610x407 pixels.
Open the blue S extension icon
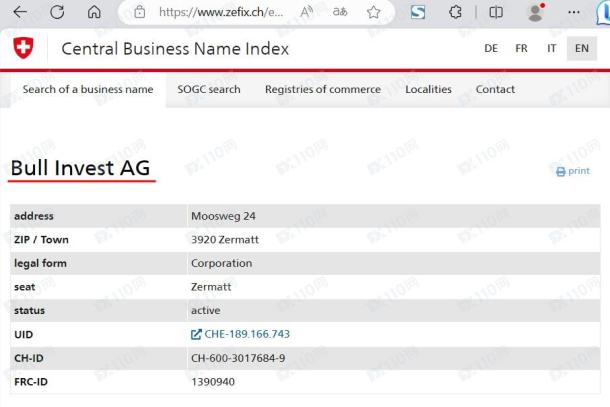point(418,12)
